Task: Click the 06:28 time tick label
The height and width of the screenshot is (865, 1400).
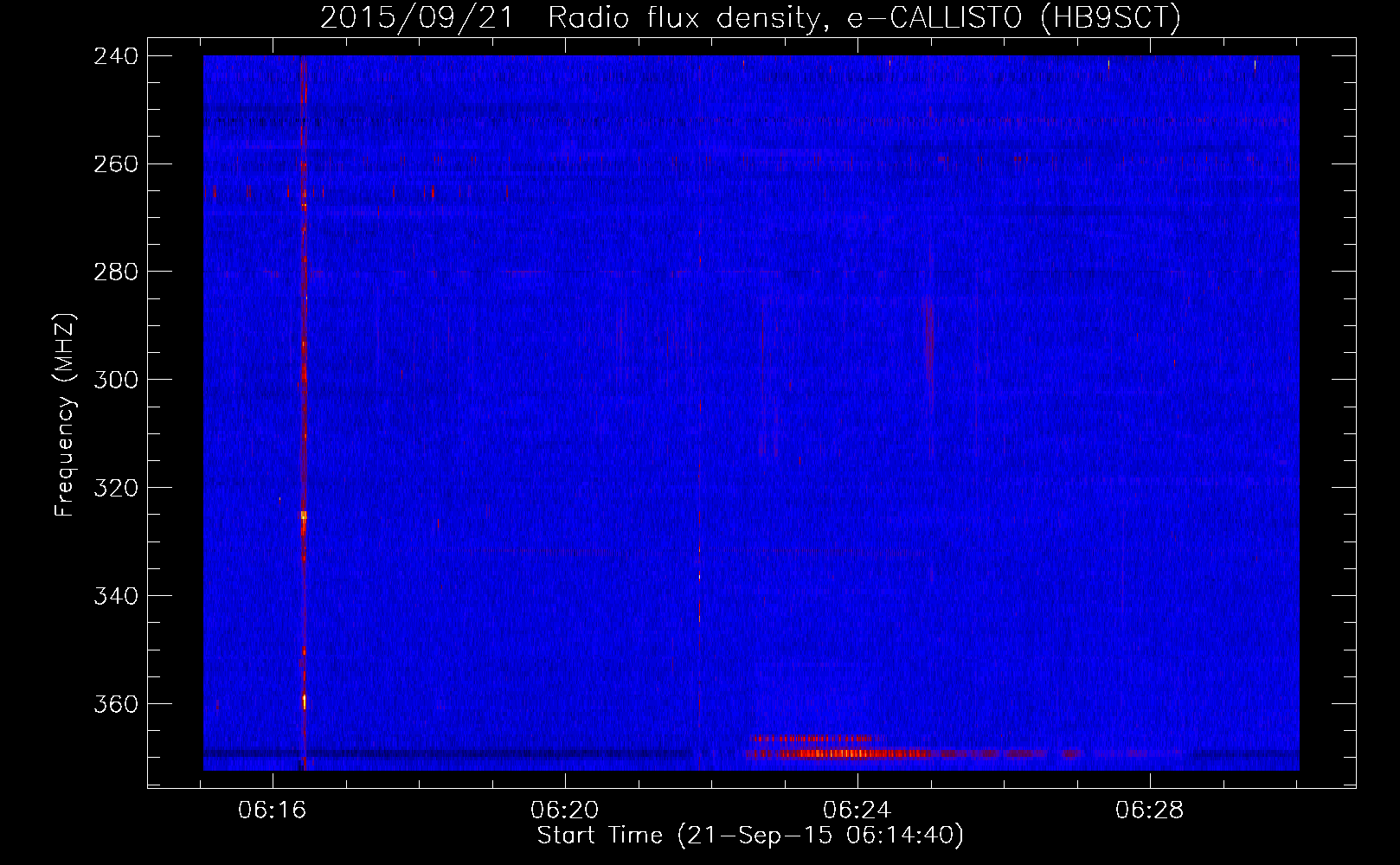Action: 1150,811
